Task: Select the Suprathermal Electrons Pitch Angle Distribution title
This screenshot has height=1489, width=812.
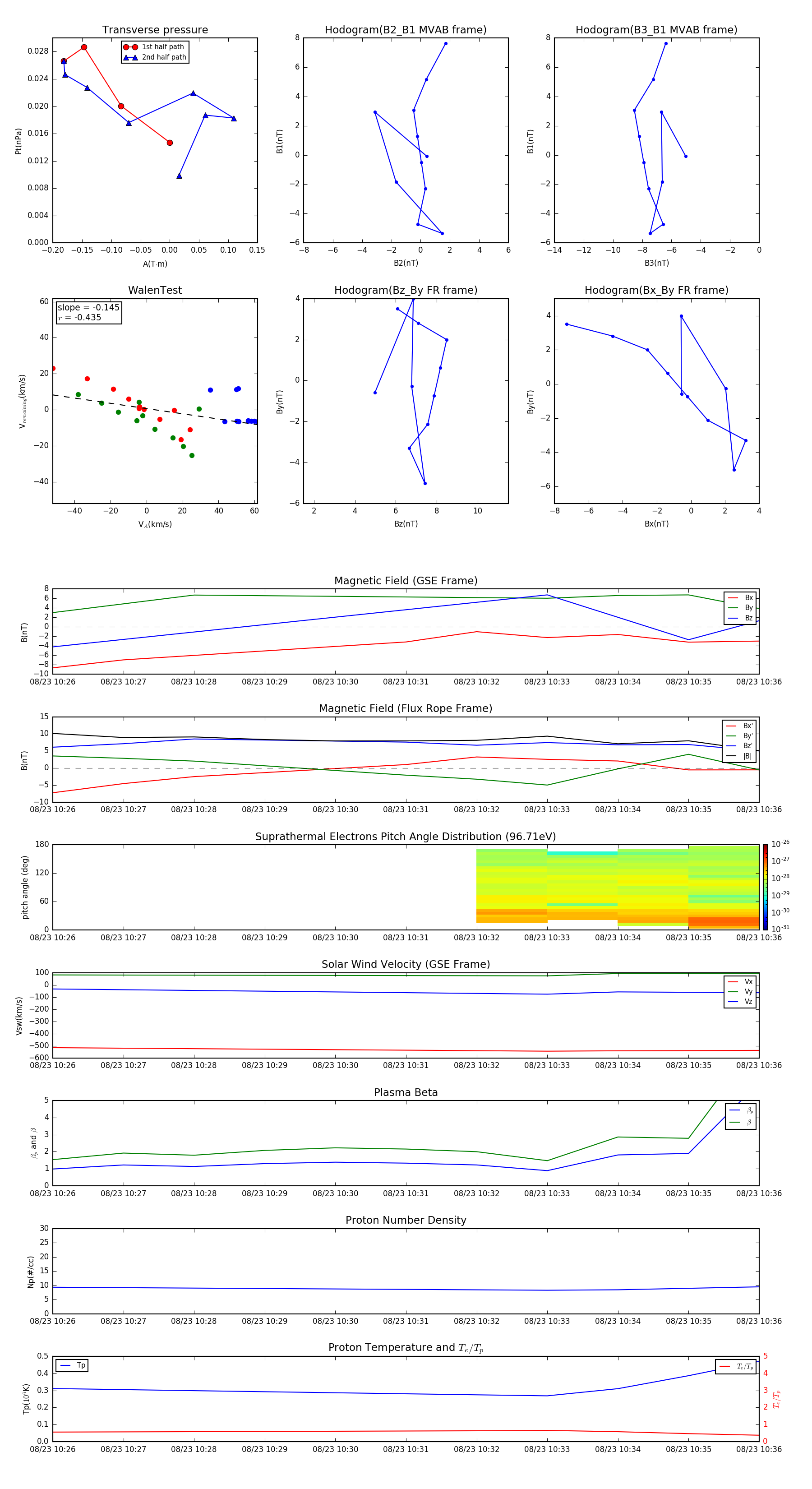Action: (406, 837)
